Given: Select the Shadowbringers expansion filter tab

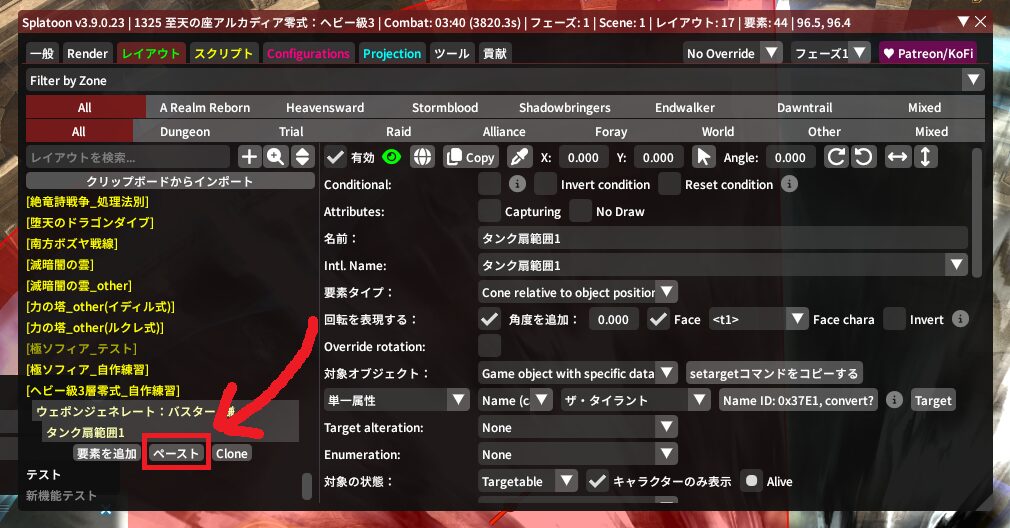Looking at the screenshot, I should pos(564,107).
